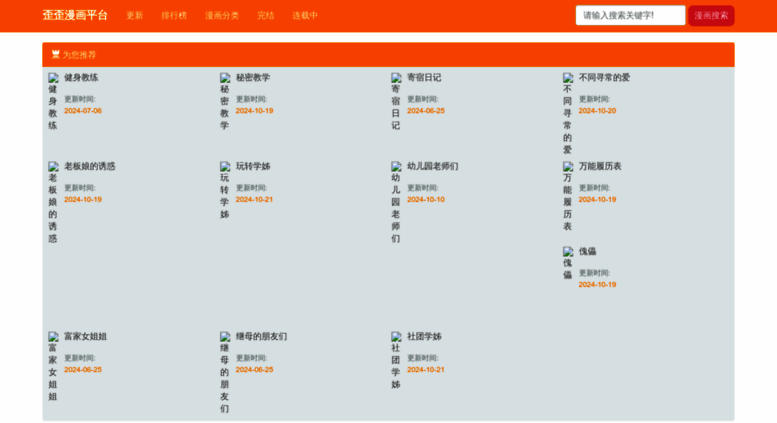Open the 更新 menu item
This screenshot has height=423, width=777.
pyautogui.click(x=135, y=15)
